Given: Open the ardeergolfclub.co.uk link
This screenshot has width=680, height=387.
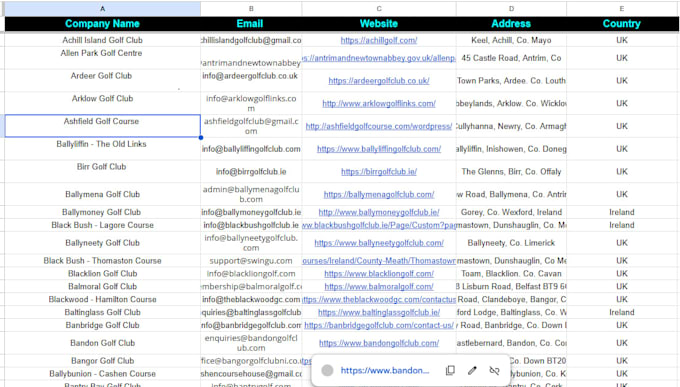Looking at the screenshot, I should pos(379,81).
